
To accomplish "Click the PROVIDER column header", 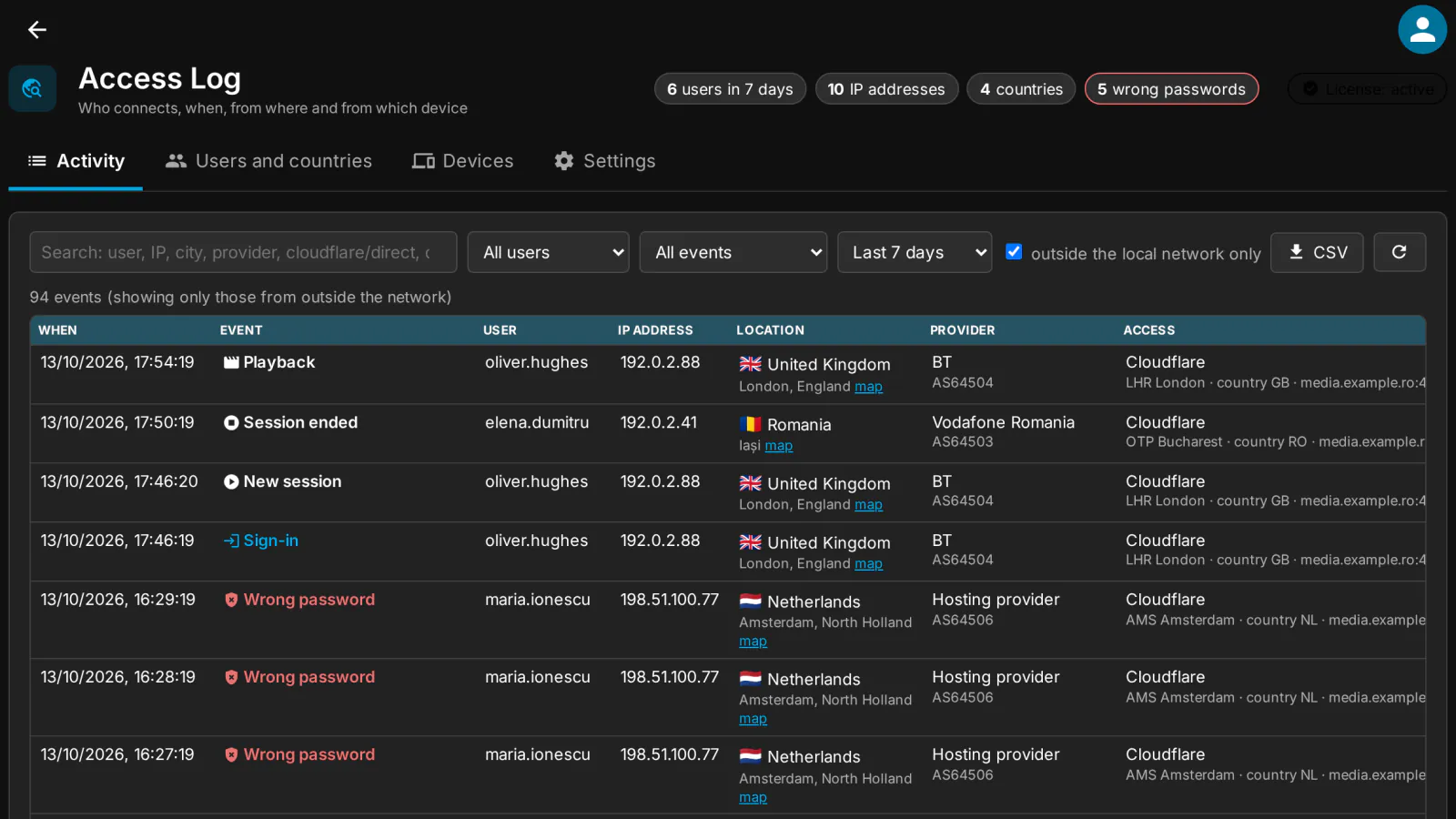I will (x=962, y=330).
